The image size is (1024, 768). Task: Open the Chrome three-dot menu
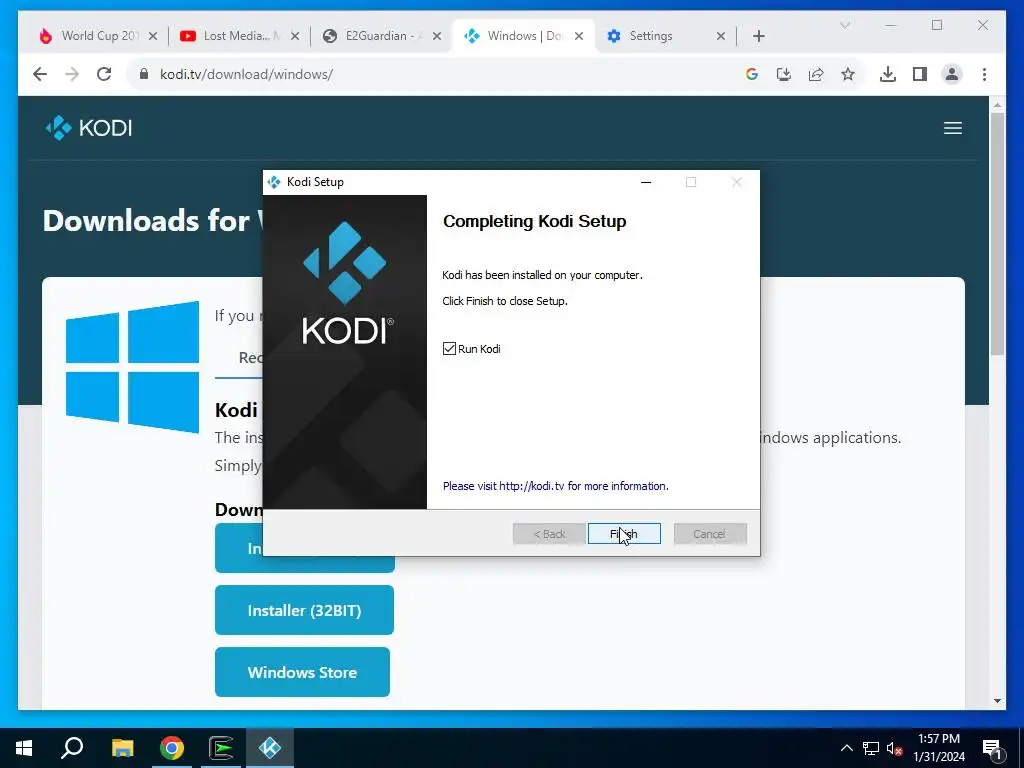pos(984,74)
